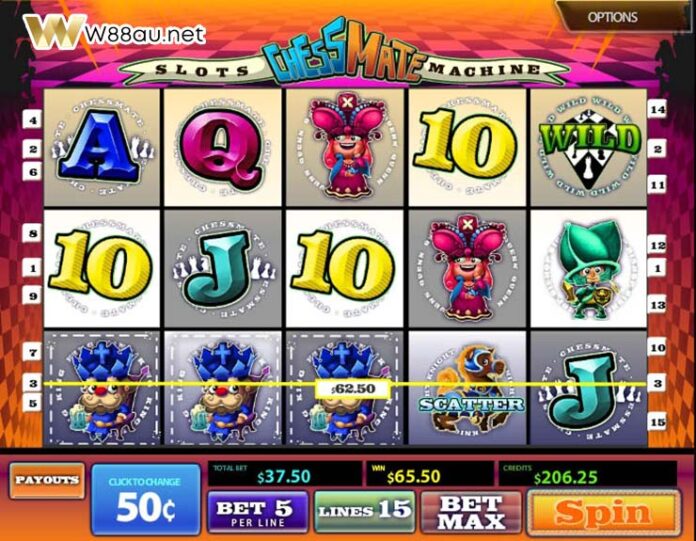The width and height of the screenshot is (696, 541).
Task: Click the BET MAX button
Action: coord(471,512)
